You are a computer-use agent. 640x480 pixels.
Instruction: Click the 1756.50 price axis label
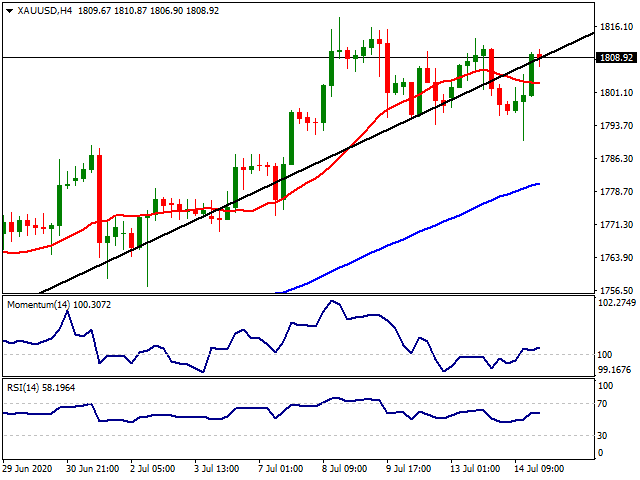[x=616, y=291]
